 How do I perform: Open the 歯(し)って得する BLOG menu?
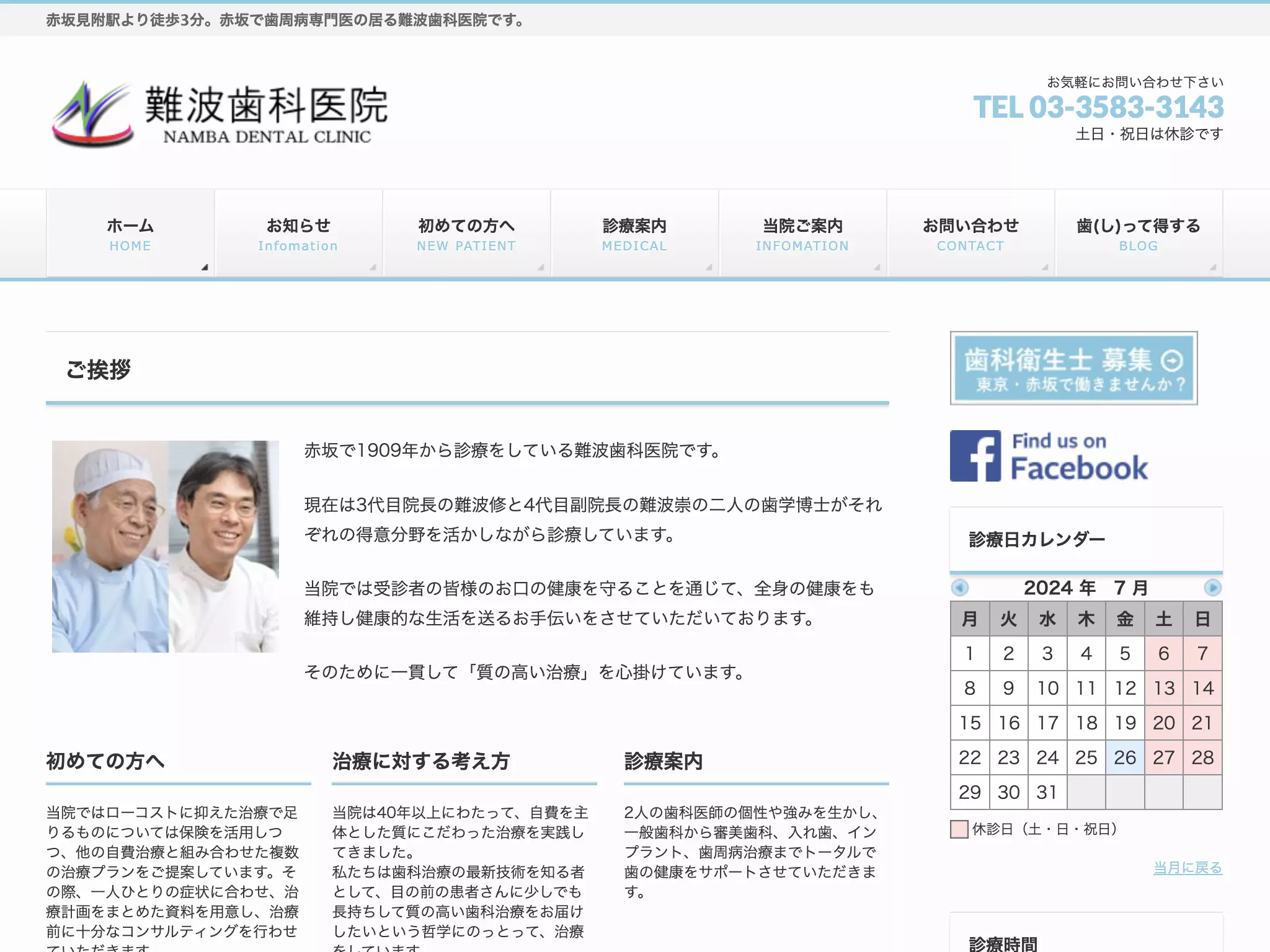tap(1139, 234)
